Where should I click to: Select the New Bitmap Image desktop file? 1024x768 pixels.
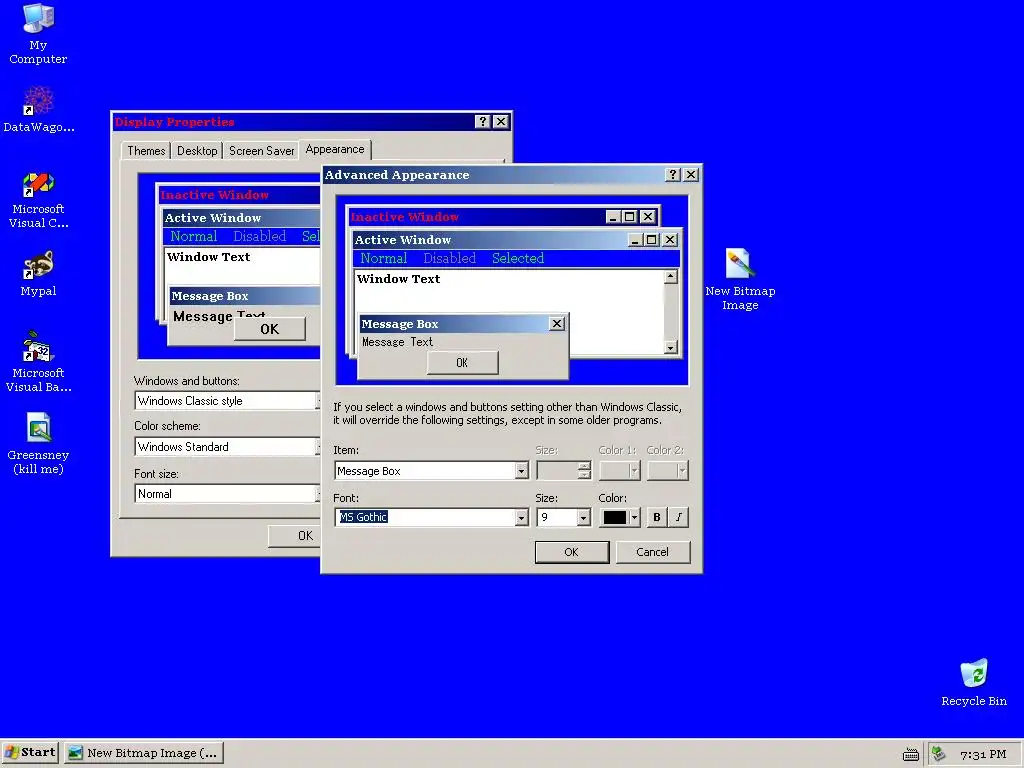pos(740,280)
